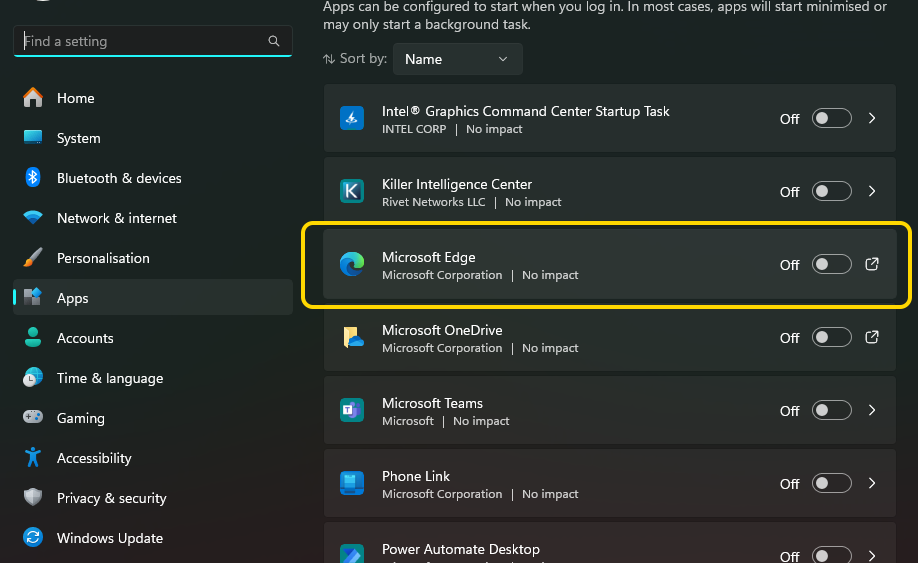918x563 pixels.
Task: Click the Windows Update sync icon
Action: (x=33, y=537)
